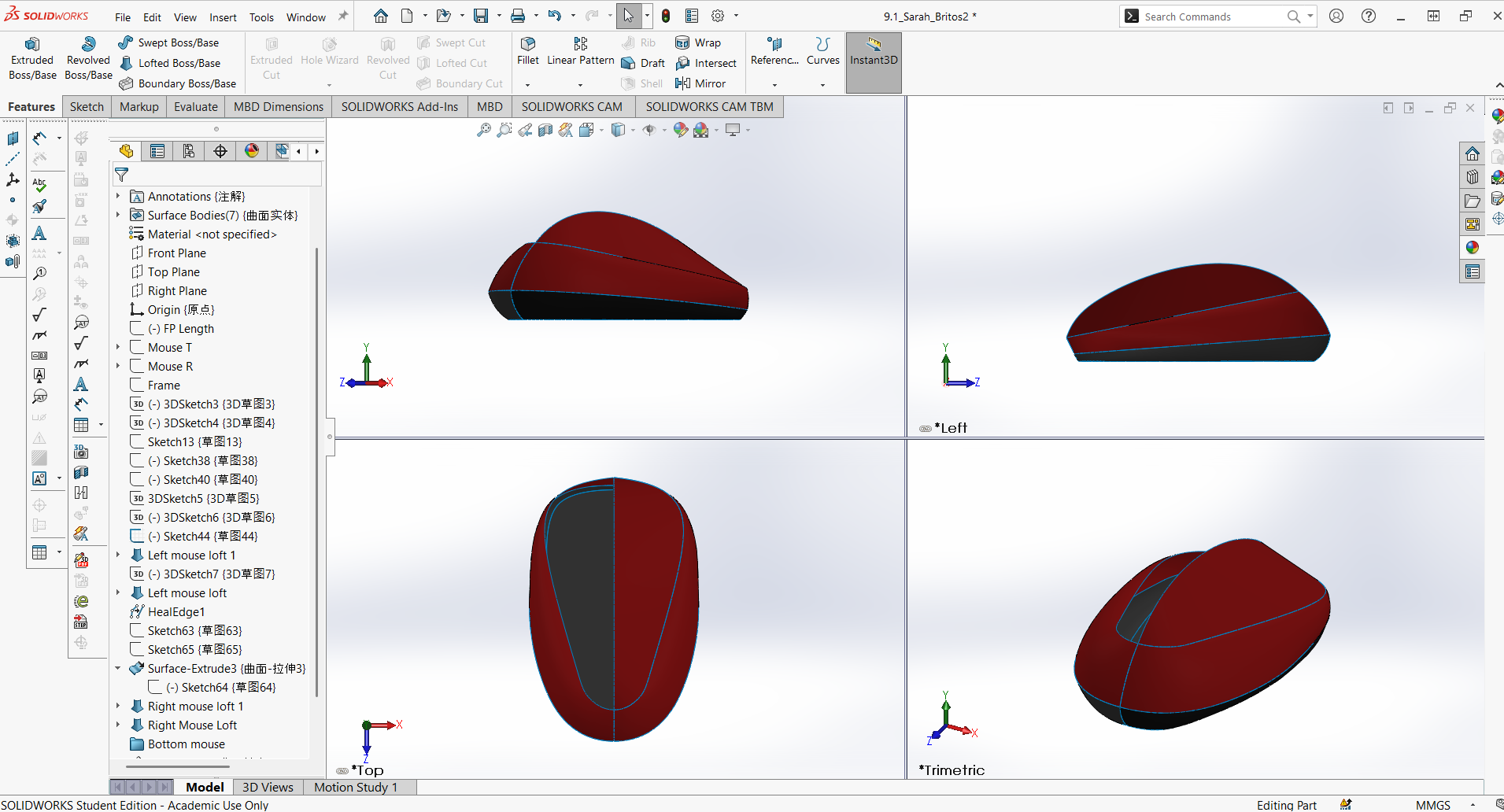Open the Curves tool
This screenshot has height=812, width=1504.
click(x=823, y=50)
